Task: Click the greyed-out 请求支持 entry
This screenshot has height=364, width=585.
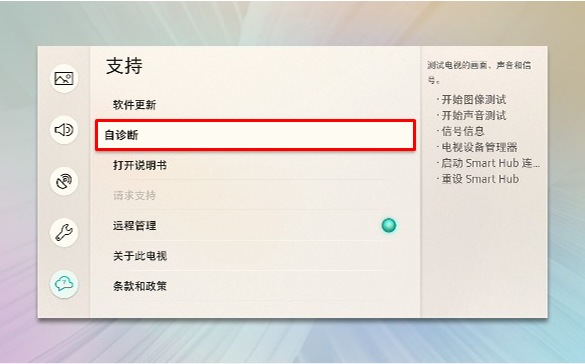Action: [135, 195]
